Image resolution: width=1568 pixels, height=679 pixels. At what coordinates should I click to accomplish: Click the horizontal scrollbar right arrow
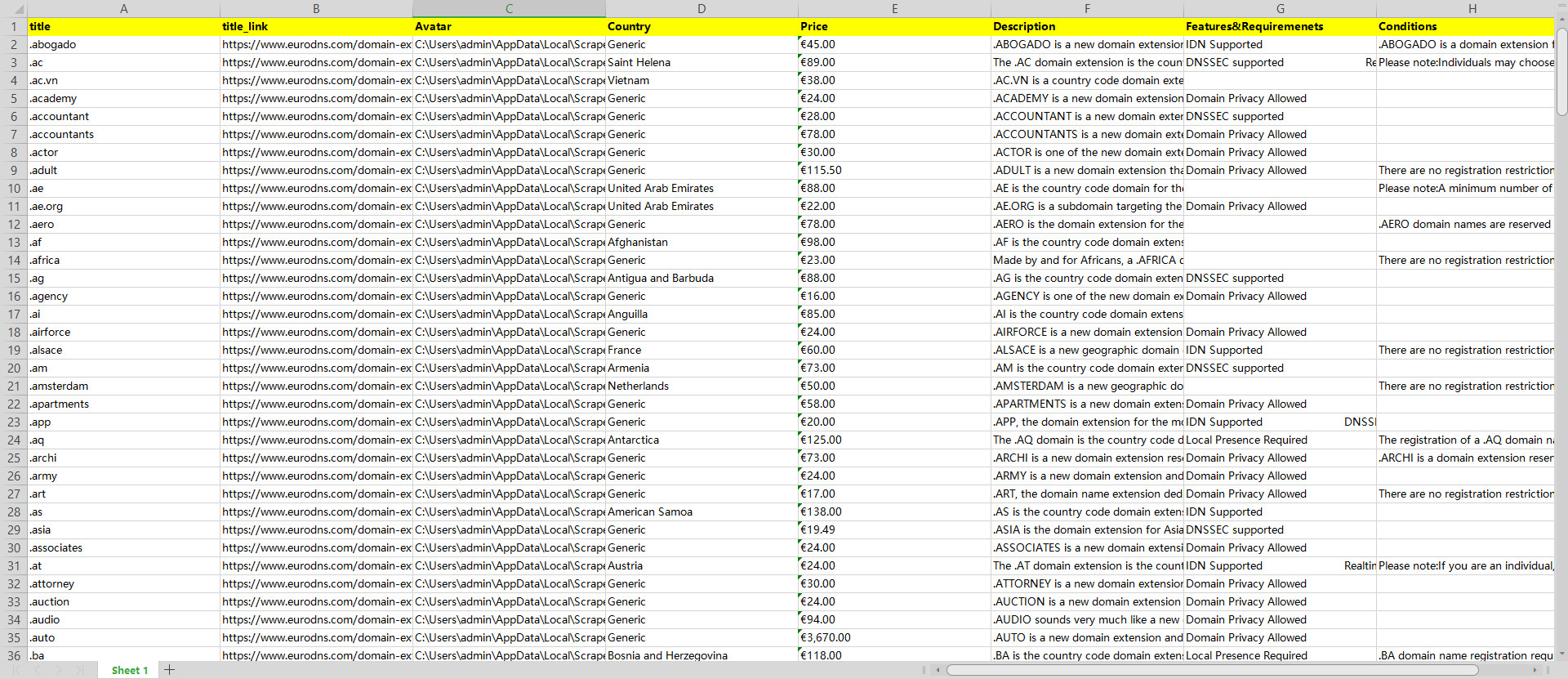[x=1535, y=670]
